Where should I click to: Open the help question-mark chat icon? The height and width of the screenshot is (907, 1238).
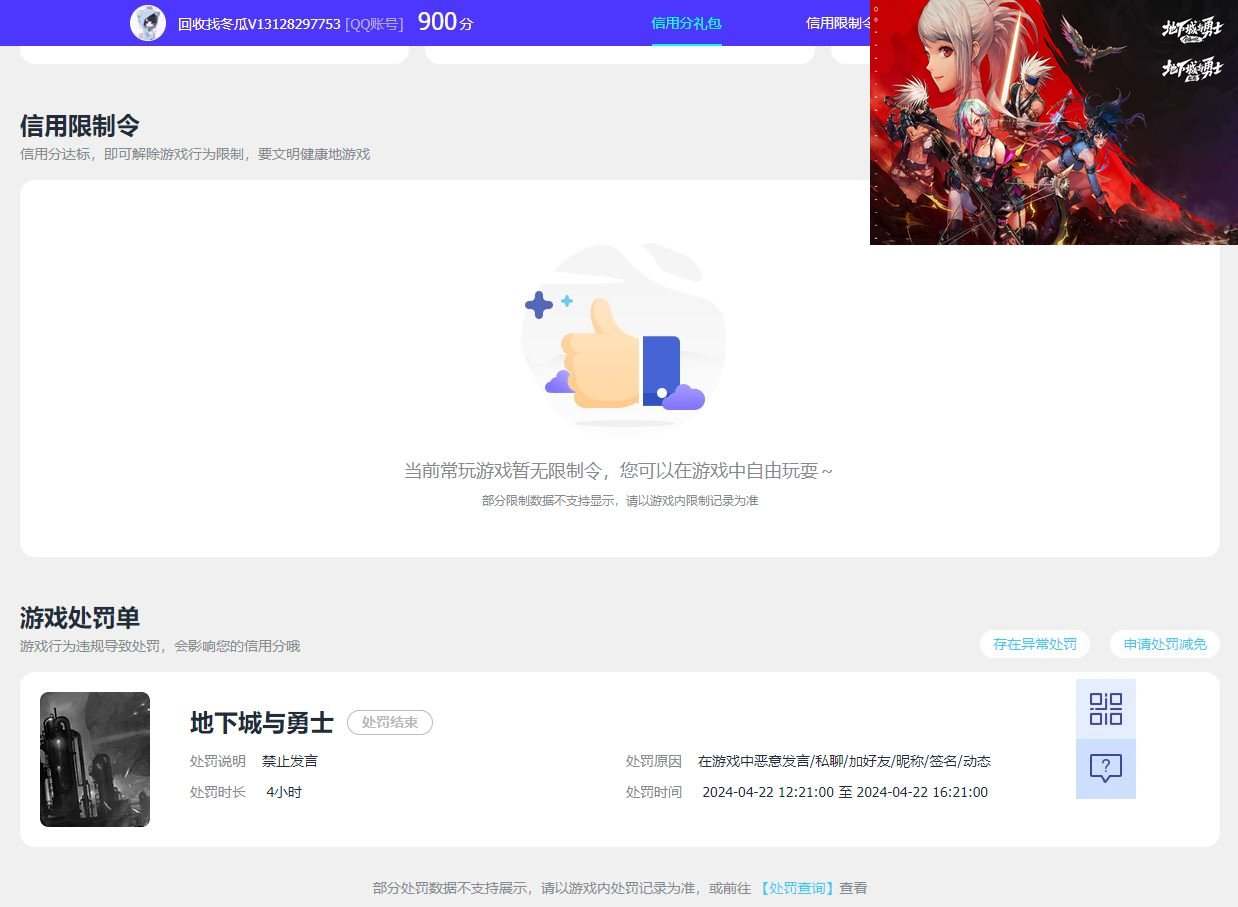pos(1105,769)
